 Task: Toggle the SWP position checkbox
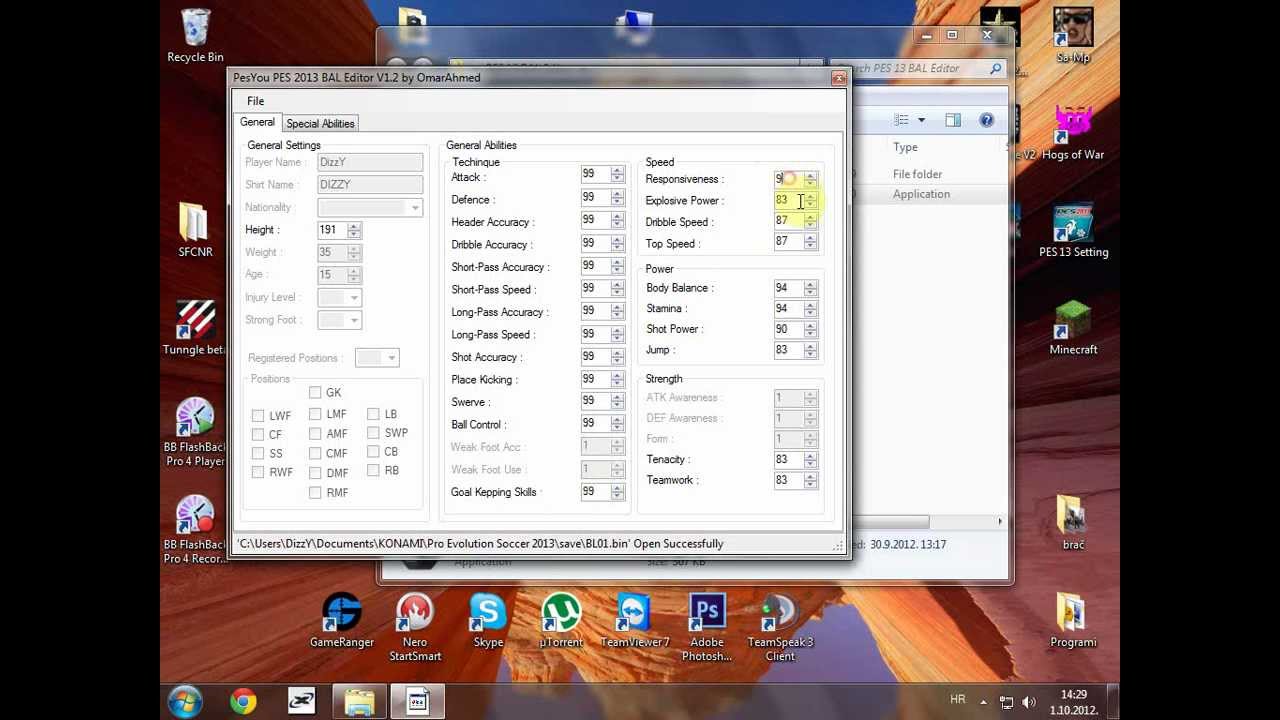(x=373, y=433)
